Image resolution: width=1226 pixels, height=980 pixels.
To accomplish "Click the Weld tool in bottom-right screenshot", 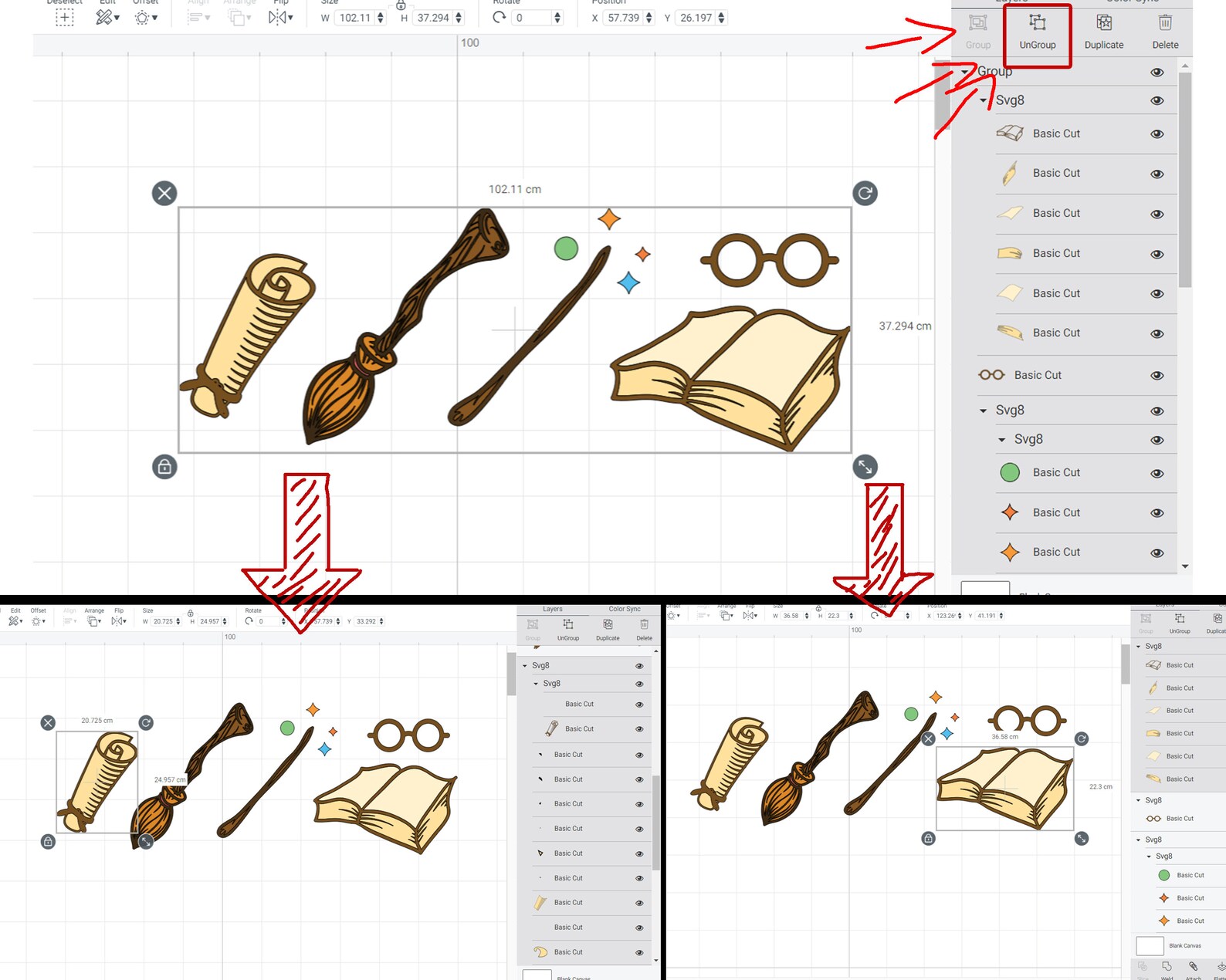I will (1167, 969).
